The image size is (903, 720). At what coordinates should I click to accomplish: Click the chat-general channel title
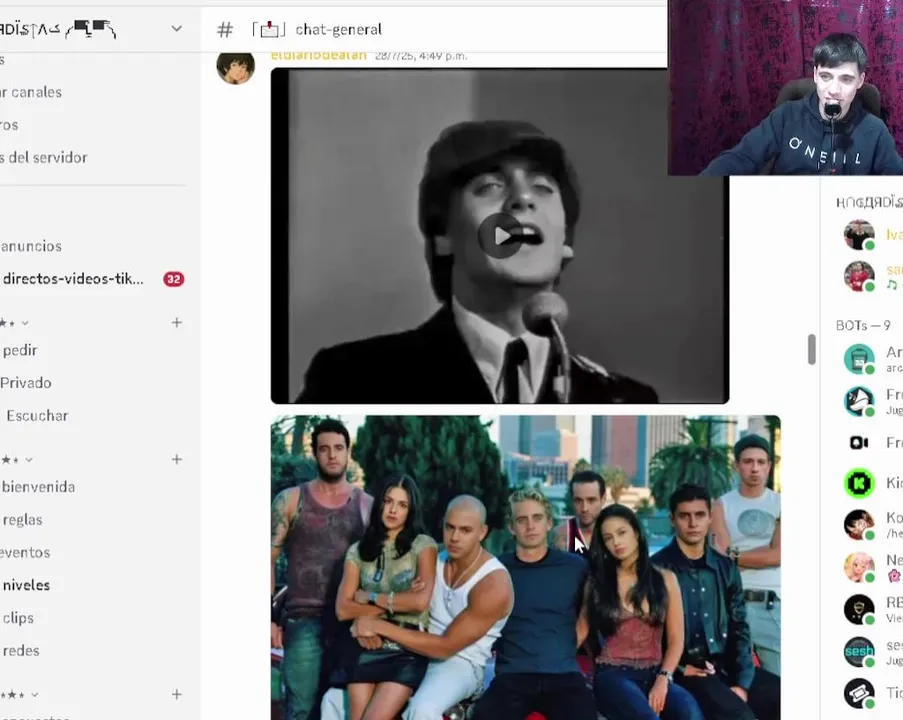[339, 29]
